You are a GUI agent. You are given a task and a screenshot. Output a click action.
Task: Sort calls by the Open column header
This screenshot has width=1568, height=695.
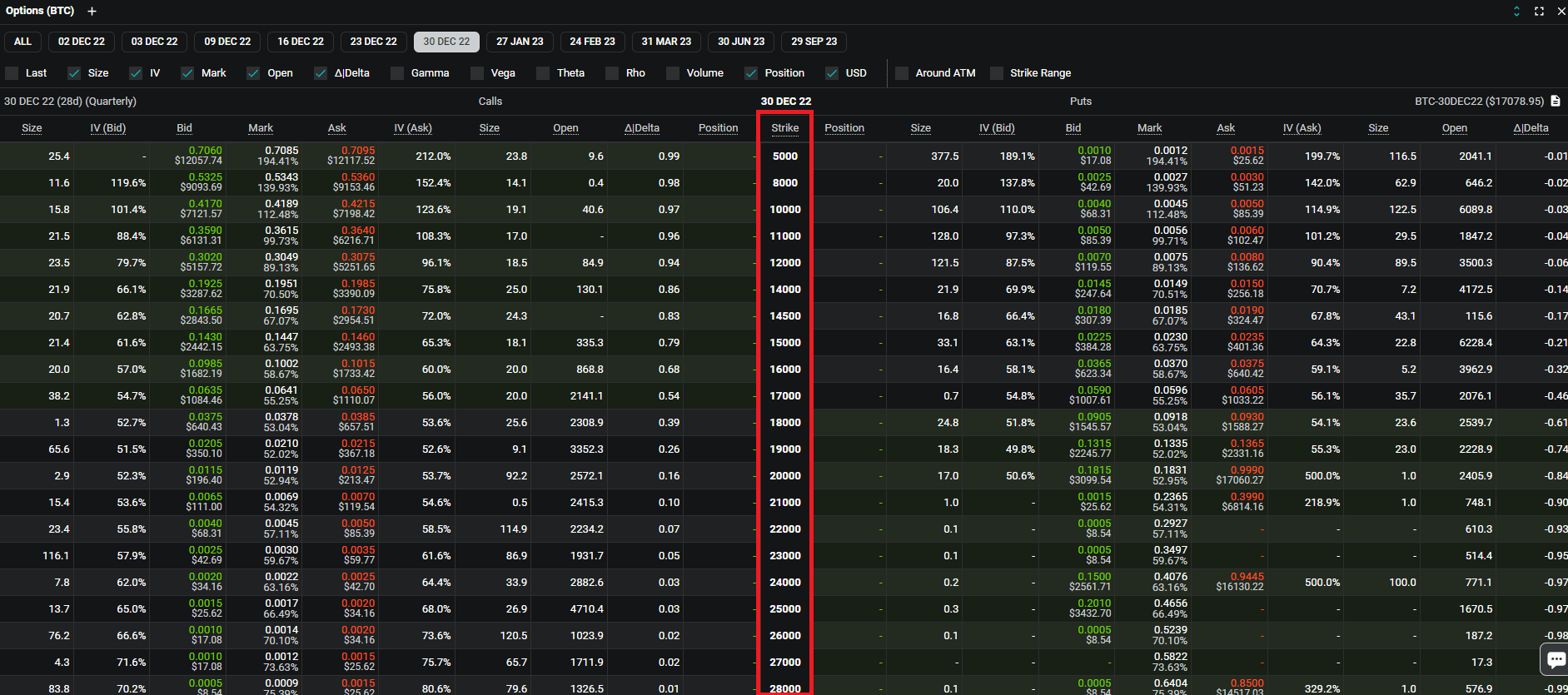point(565,128)
